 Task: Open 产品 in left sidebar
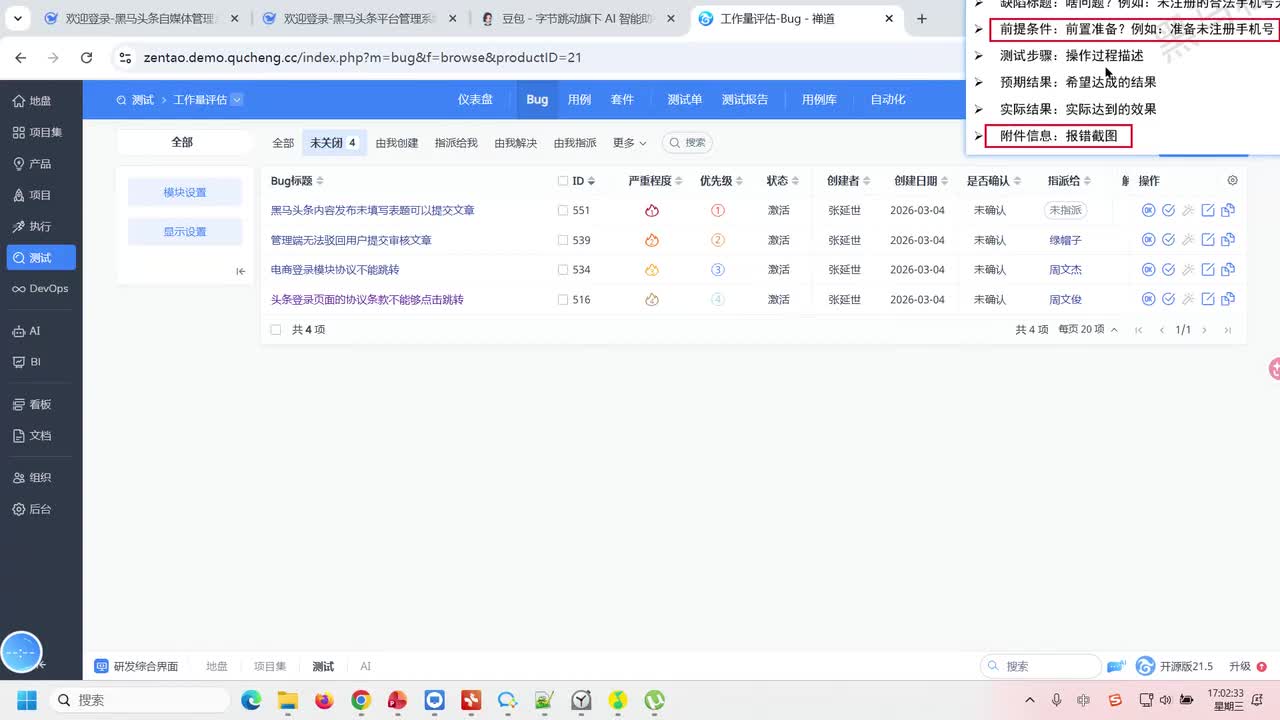tap(32, 164)
